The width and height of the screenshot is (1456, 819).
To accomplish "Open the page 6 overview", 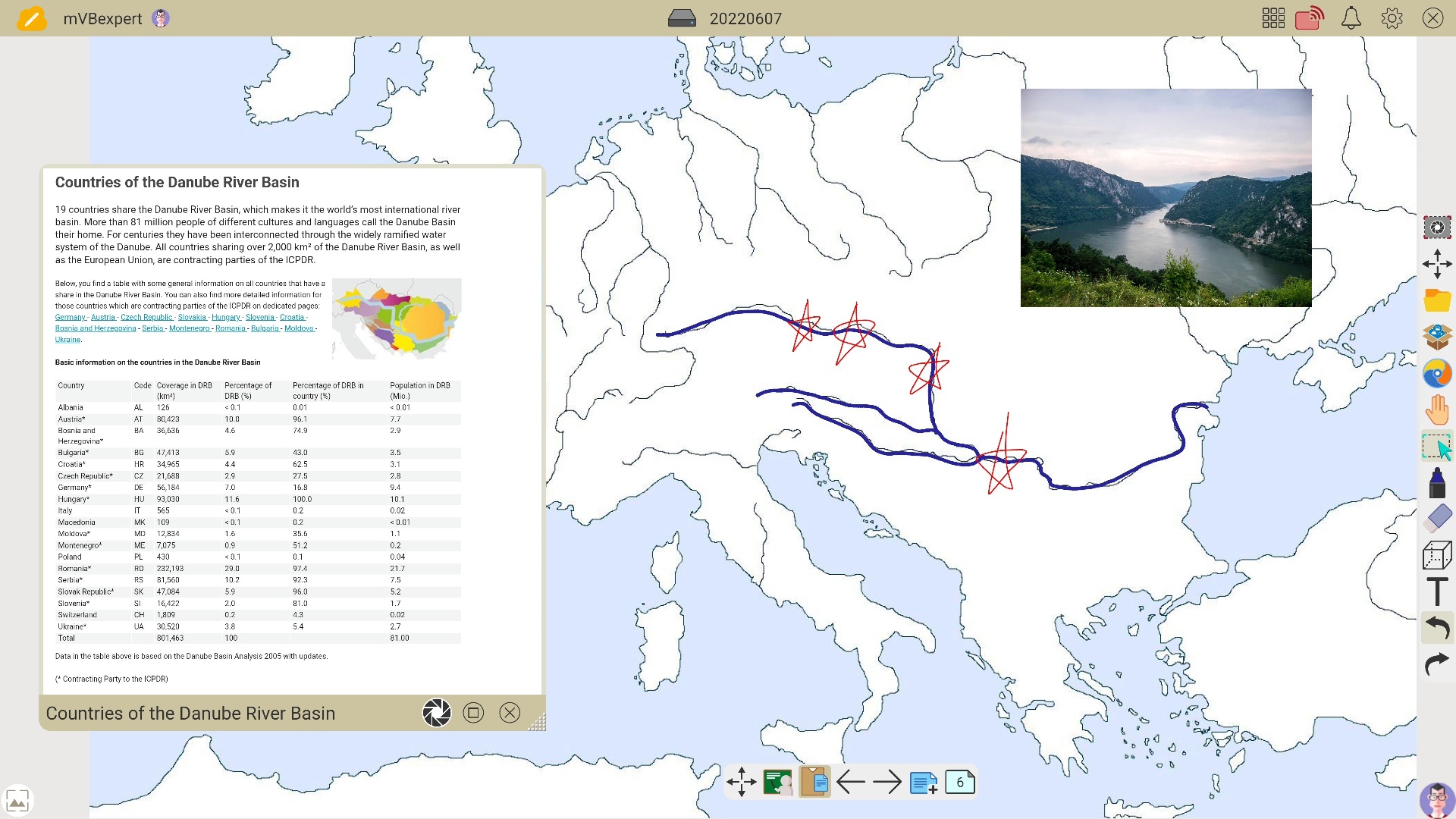I will click(x=959, y=782).
